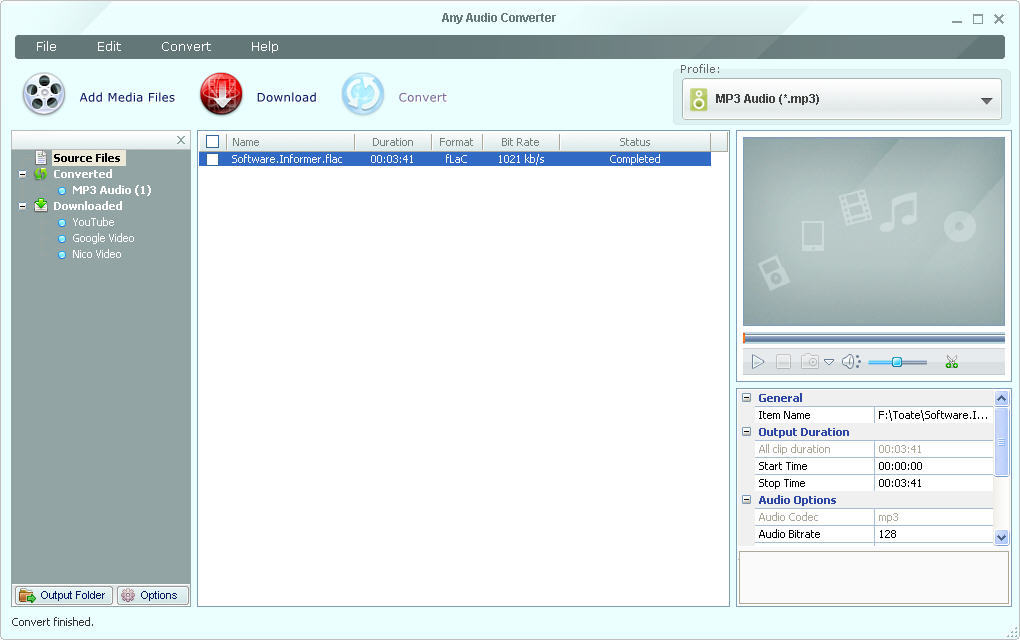1020x640 pixels.
Task: Click the playback seek progress bar
Action: [874, 338]
